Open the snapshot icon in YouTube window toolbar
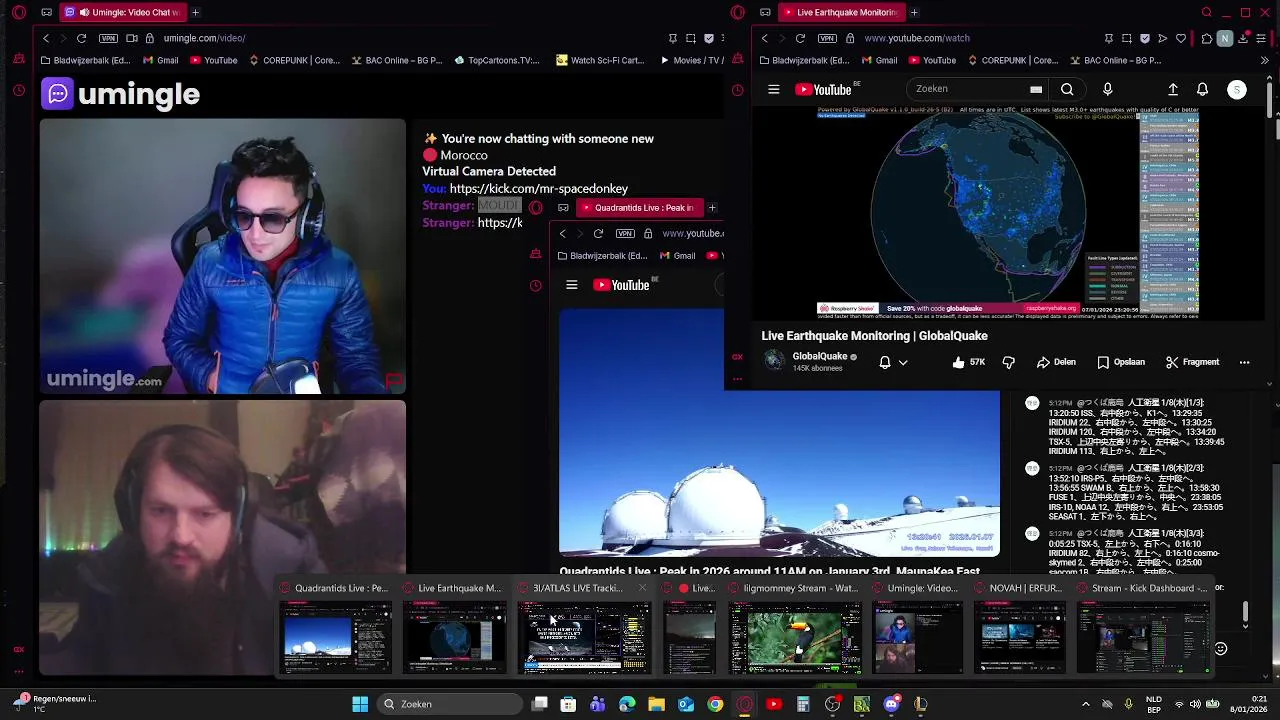This screenshot has width=1280, height=720. point(1126,38)
